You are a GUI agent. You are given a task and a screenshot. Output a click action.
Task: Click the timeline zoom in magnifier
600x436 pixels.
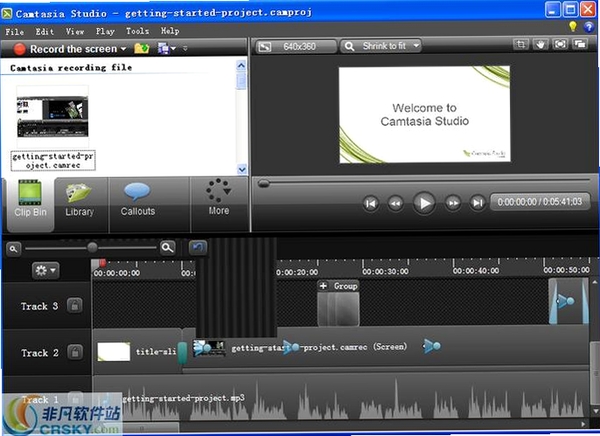click(168, 248)
